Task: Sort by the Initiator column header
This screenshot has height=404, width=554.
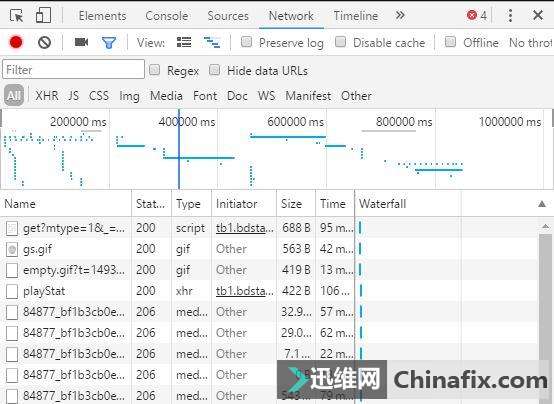Action: pos(244,204)
